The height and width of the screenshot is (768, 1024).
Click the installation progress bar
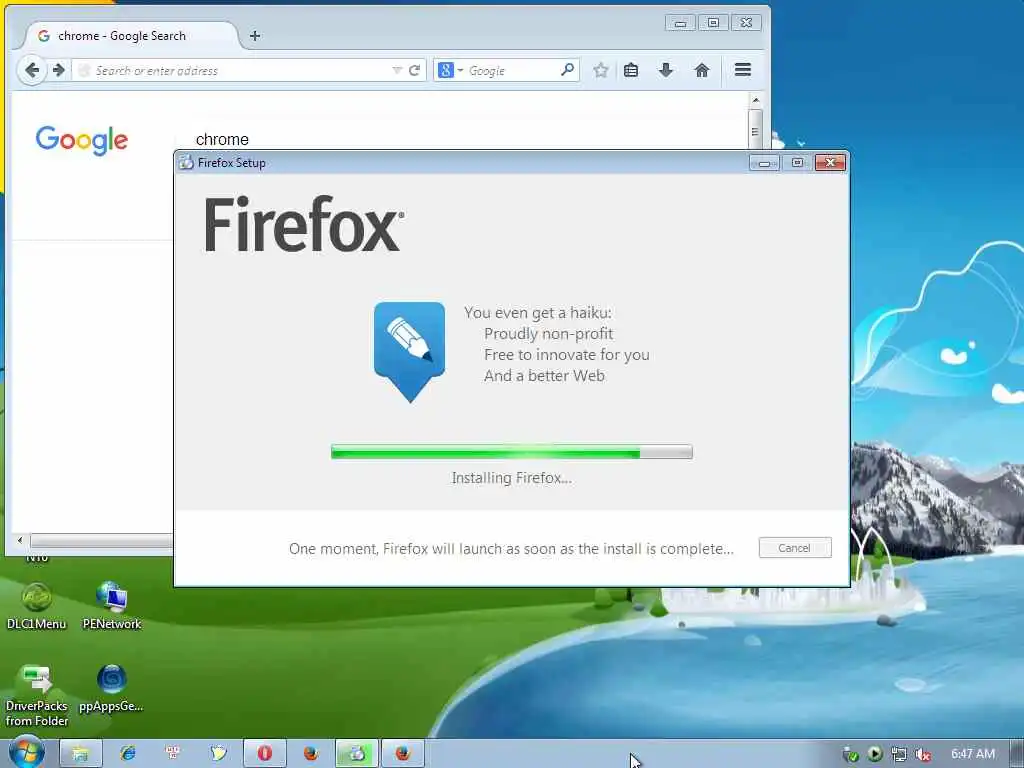[511, 452]
